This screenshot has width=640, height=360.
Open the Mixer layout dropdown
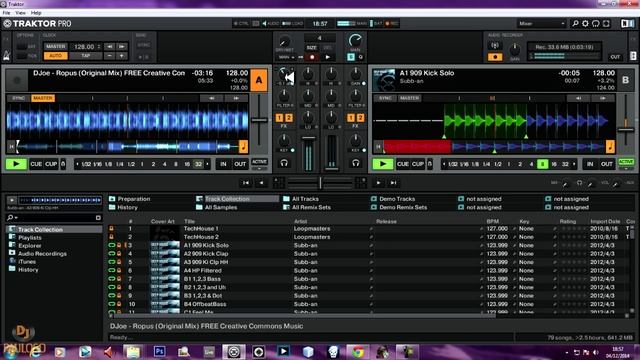click(541, 24)
